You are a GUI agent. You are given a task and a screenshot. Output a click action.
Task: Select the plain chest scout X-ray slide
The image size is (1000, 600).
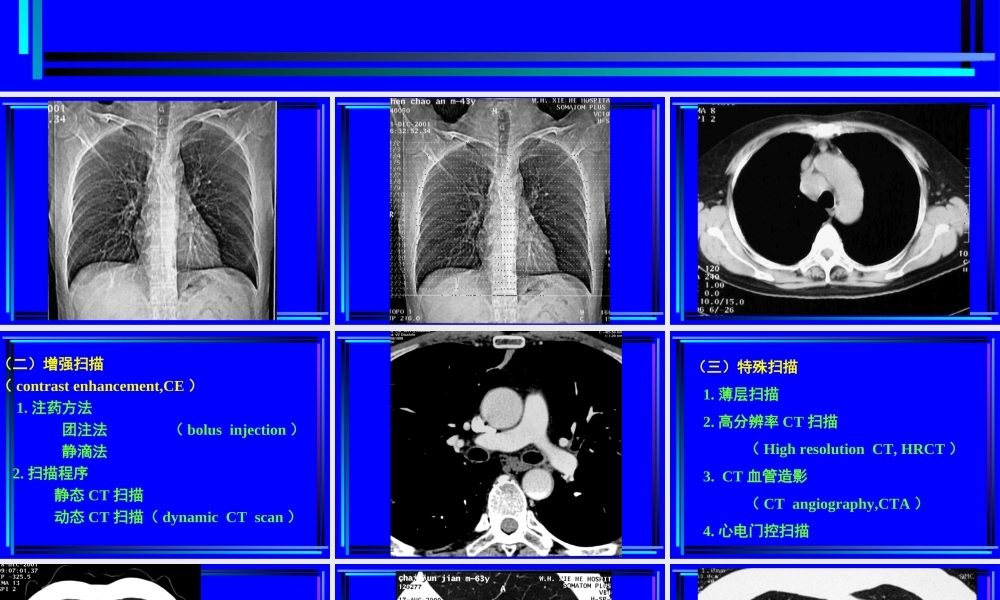163,210
